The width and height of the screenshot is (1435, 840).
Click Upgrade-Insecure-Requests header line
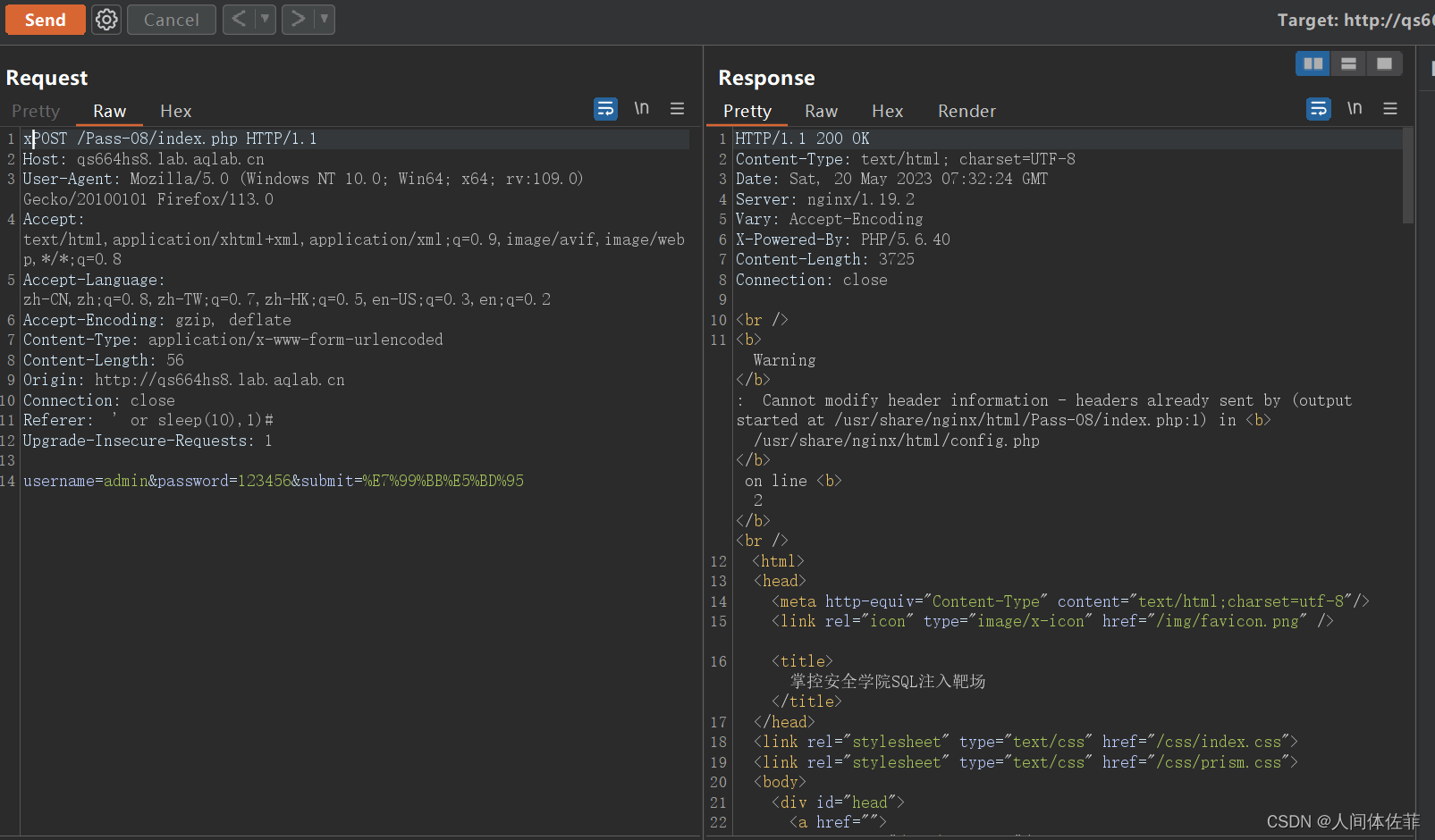click(148, 441)
